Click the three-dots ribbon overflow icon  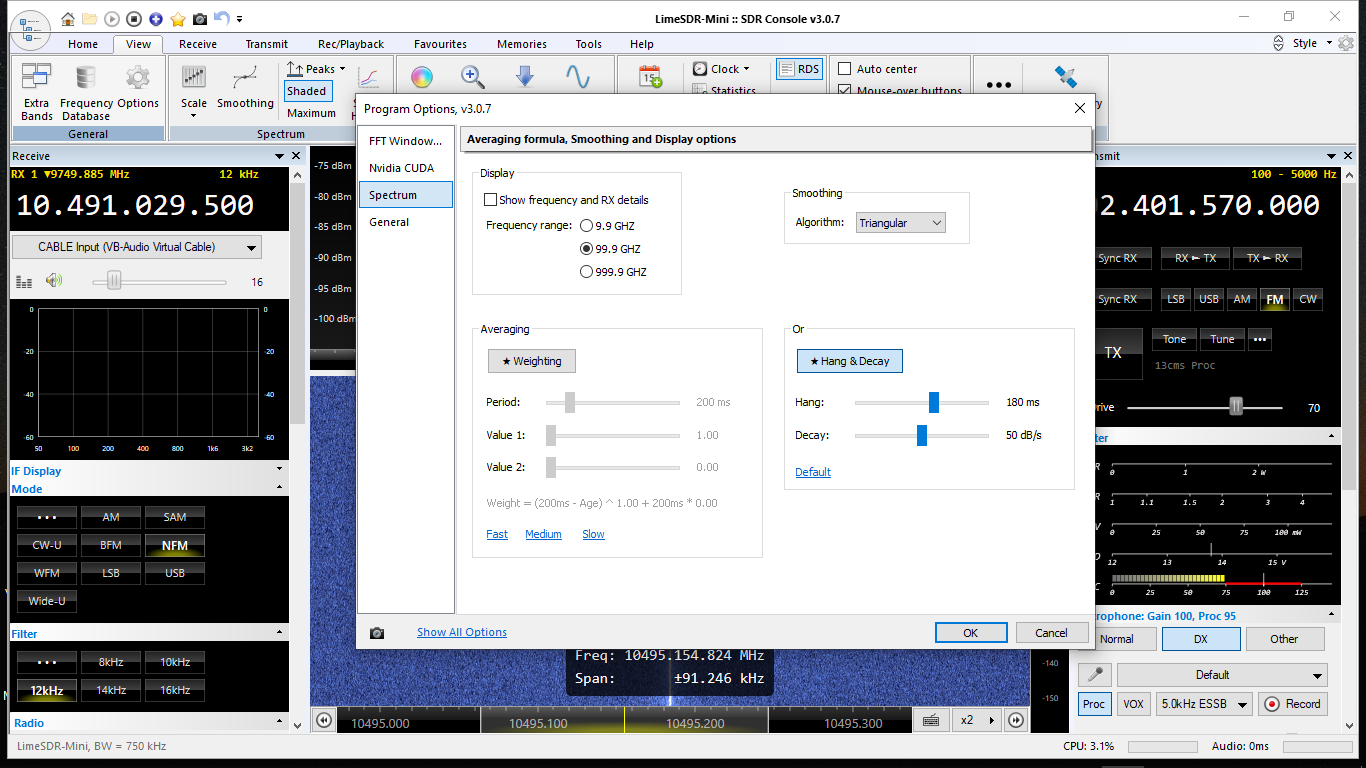pyautogui.click(x=999, y=84)
